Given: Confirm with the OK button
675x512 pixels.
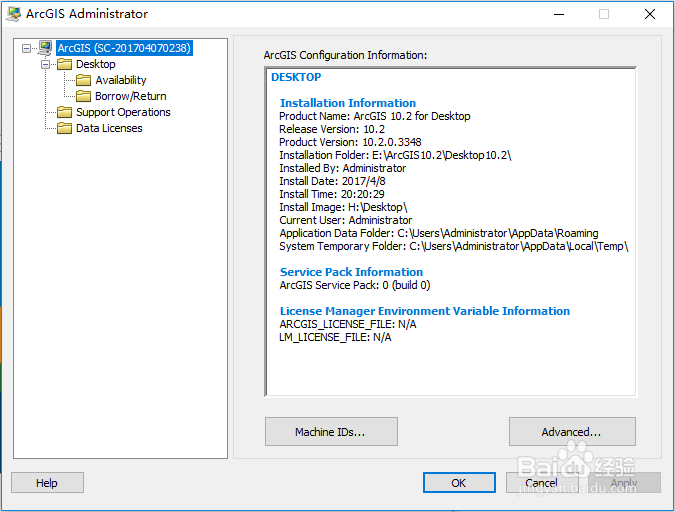Looking at the screenshot, I should pos(459,483).
